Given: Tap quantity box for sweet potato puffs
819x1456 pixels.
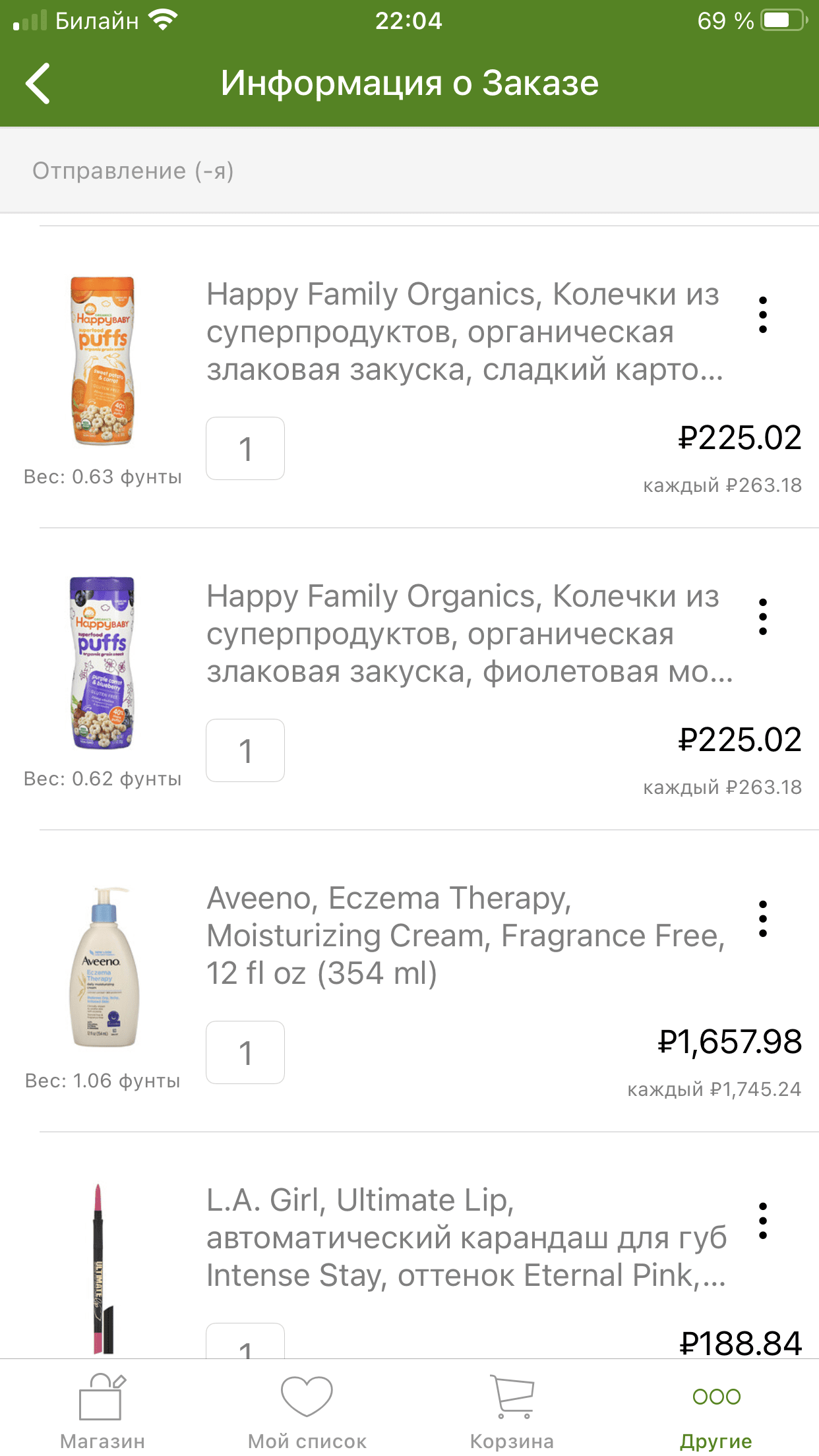Looking at the screenshot, I should (x=245, y=448).
